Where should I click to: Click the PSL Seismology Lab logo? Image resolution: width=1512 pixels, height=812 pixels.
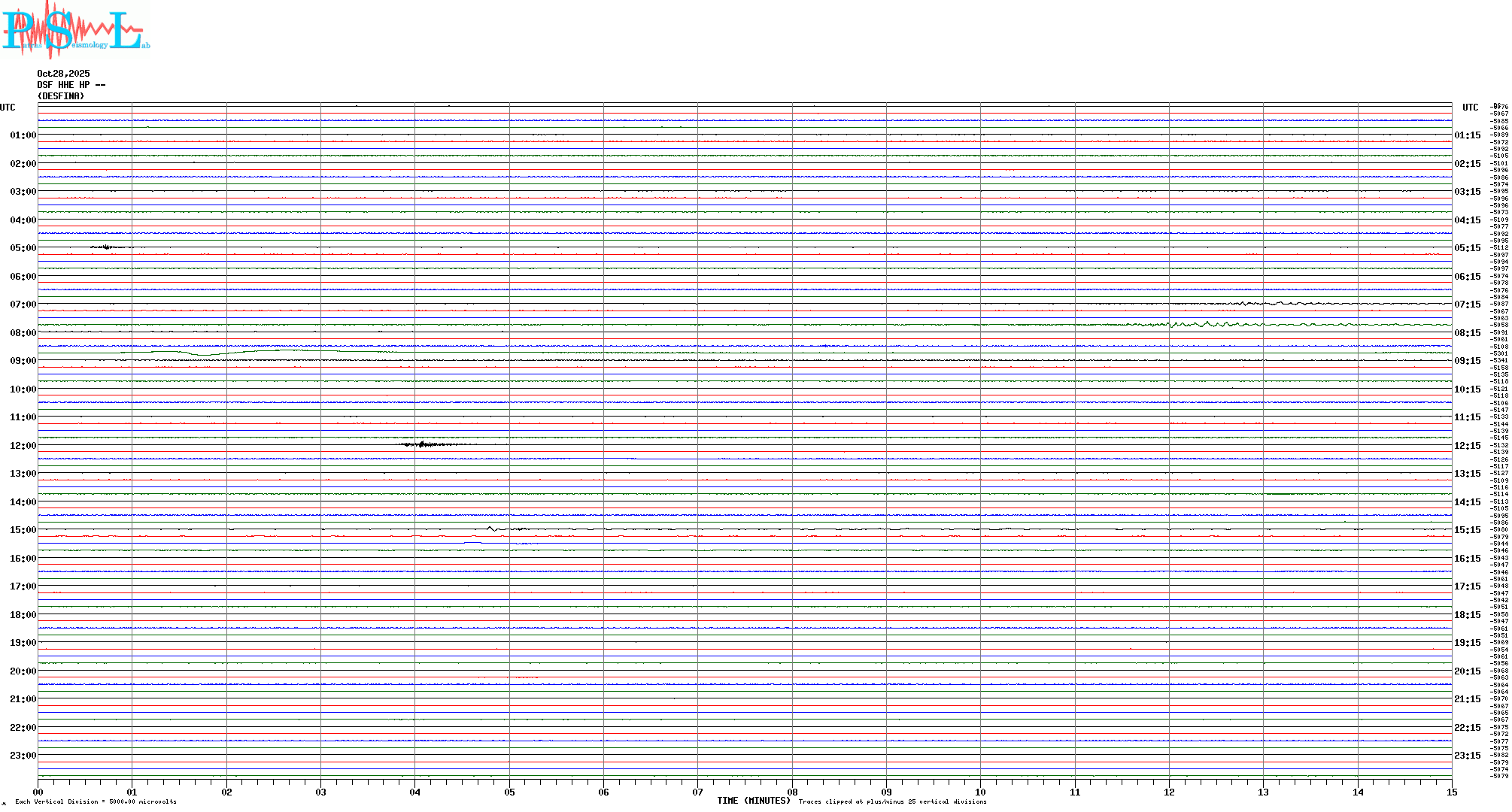(75, 29)
